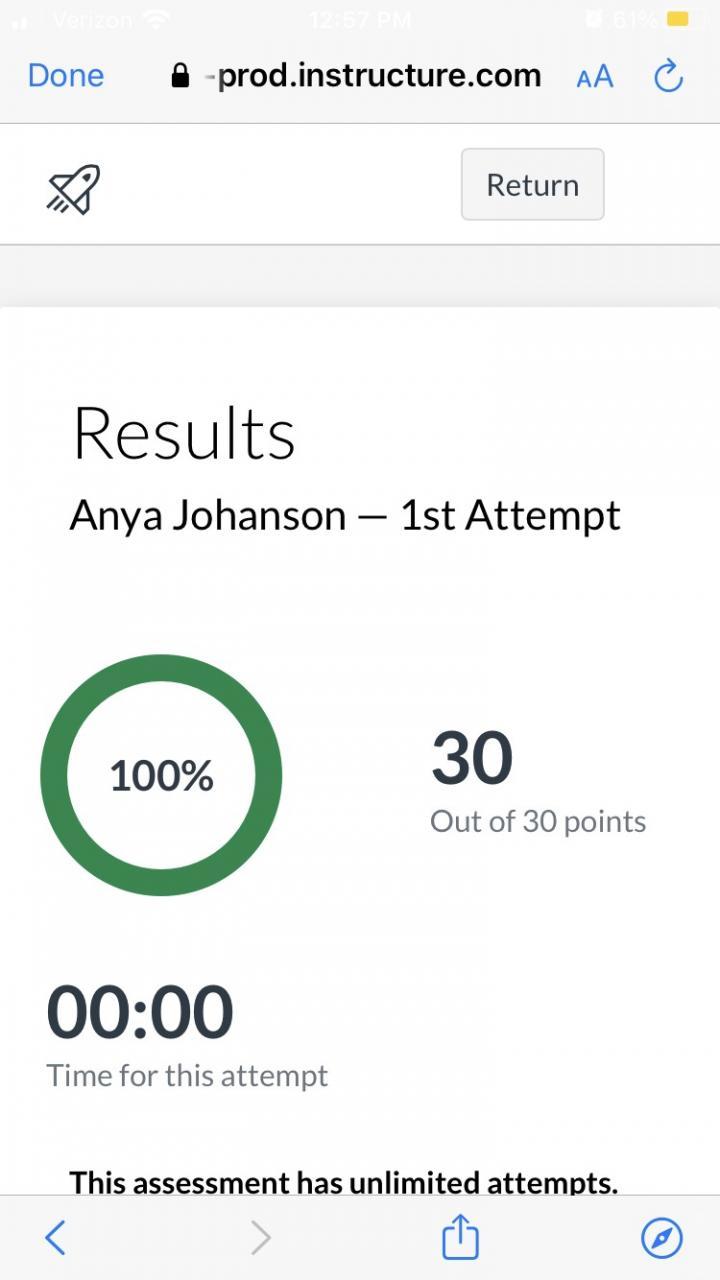720x1280 pixels.
Task: Tap the green 100% progress ring
Action: pyautogui.click(x=161, y=775)
